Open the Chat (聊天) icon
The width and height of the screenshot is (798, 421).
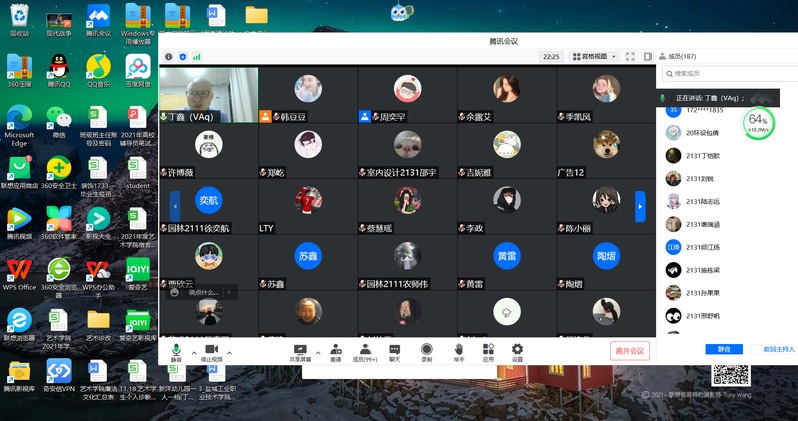coord(394,351)
